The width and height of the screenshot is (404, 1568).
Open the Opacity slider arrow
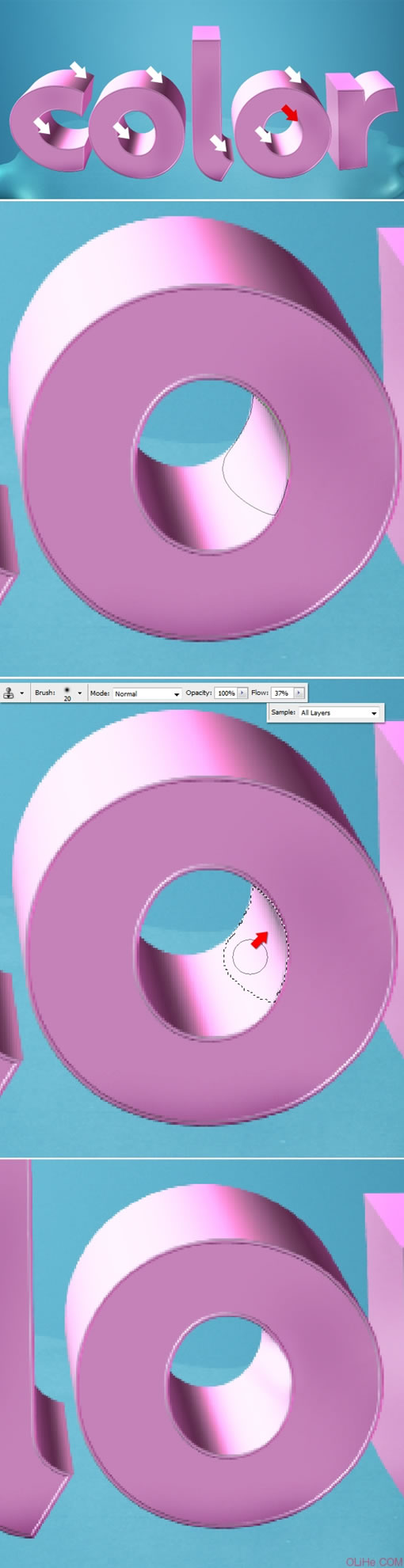tap(243, 693)
